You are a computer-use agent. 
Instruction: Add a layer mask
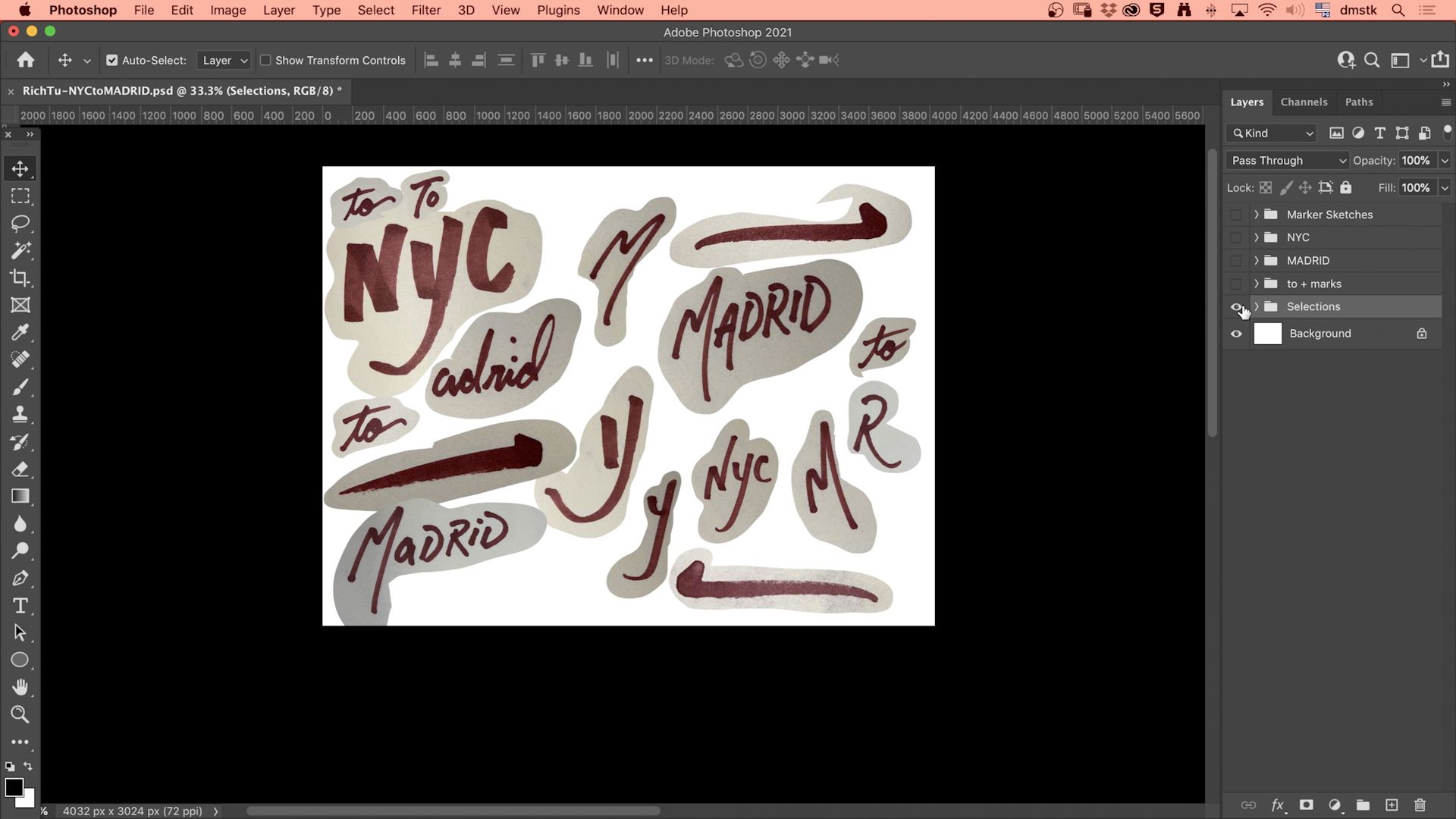coord(1306,805)
